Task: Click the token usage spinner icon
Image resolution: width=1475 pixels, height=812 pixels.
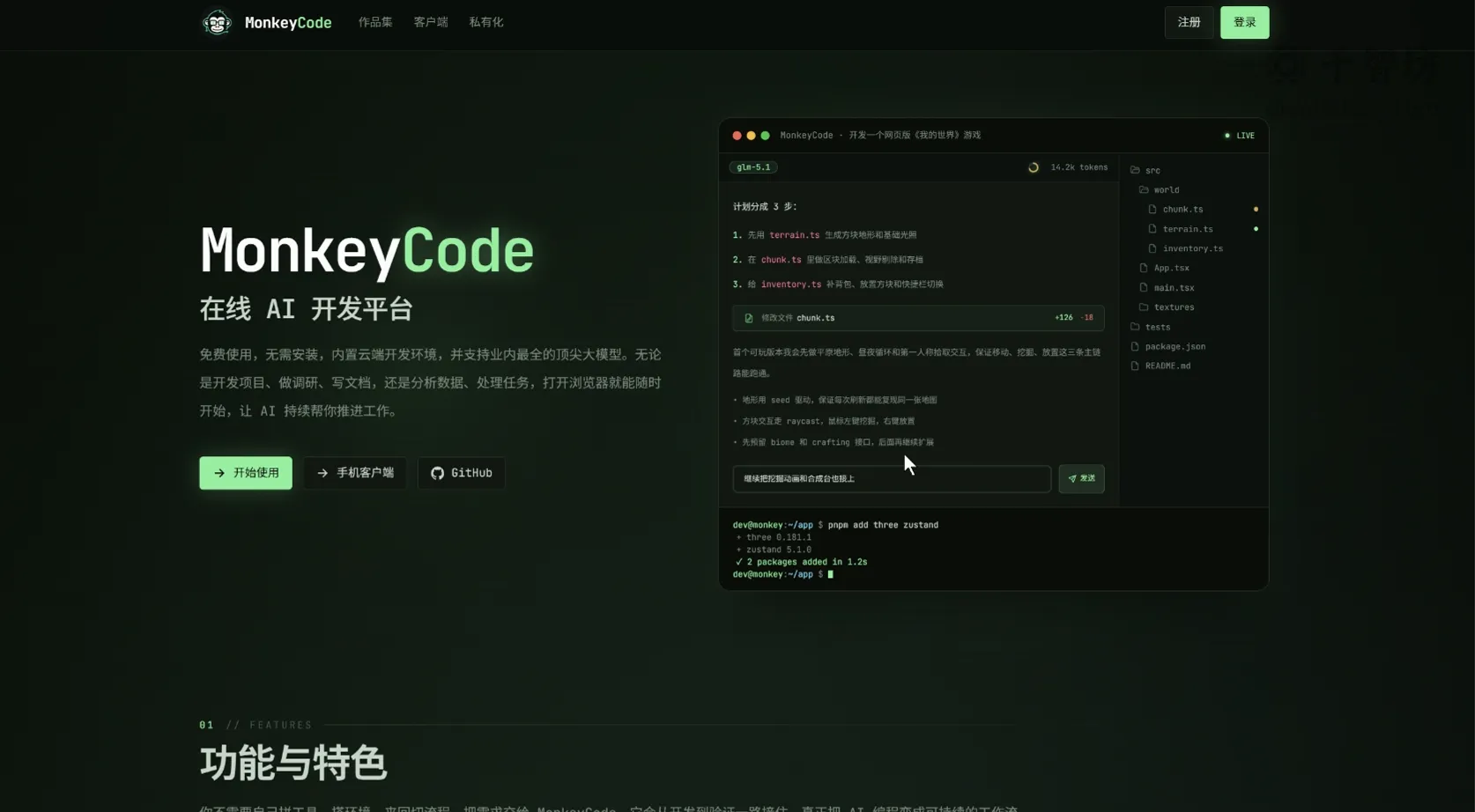Action: tap(1034, 167)
